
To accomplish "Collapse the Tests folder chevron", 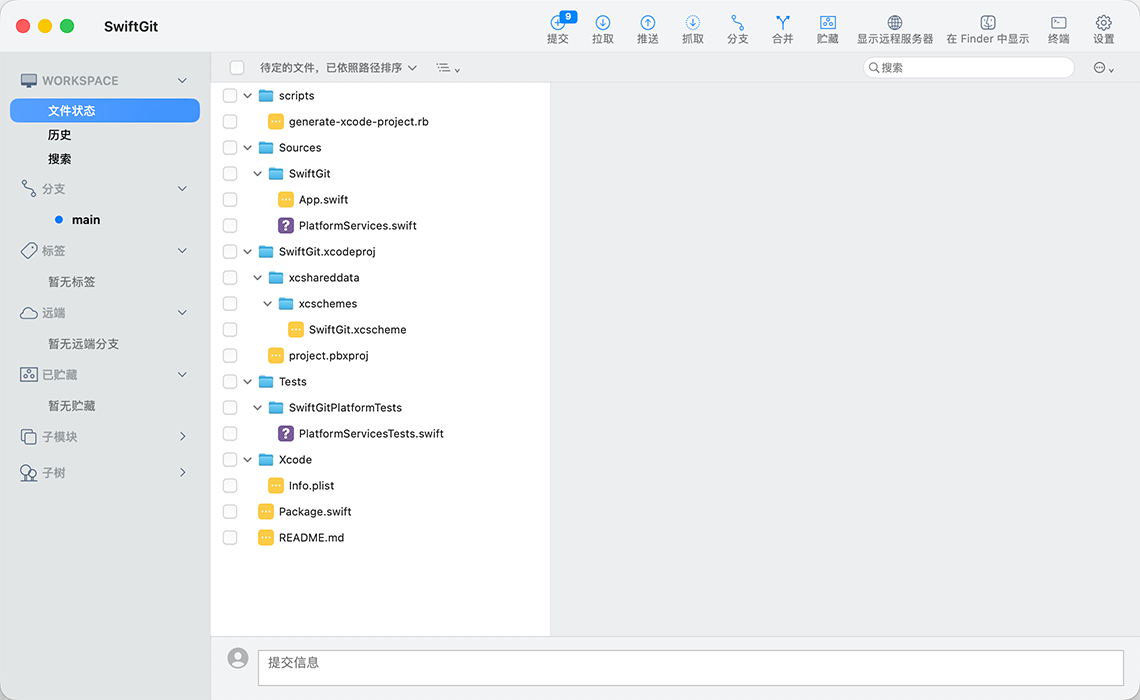I will (x=248, y=382).
